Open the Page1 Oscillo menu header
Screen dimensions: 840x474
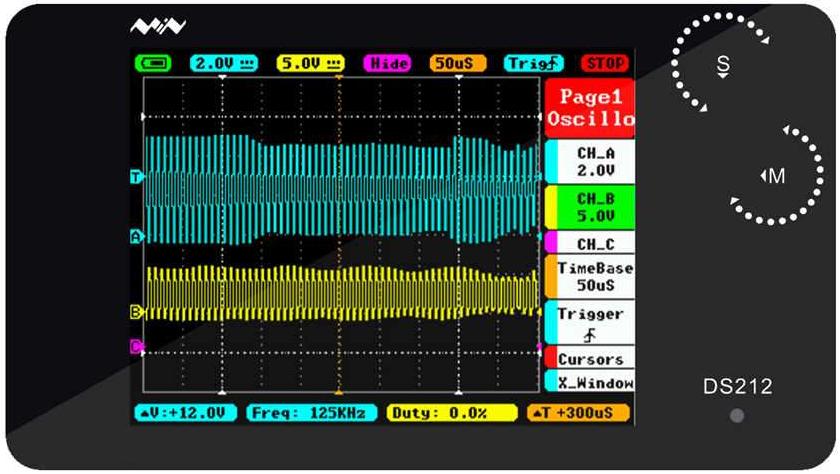point(590,108)
